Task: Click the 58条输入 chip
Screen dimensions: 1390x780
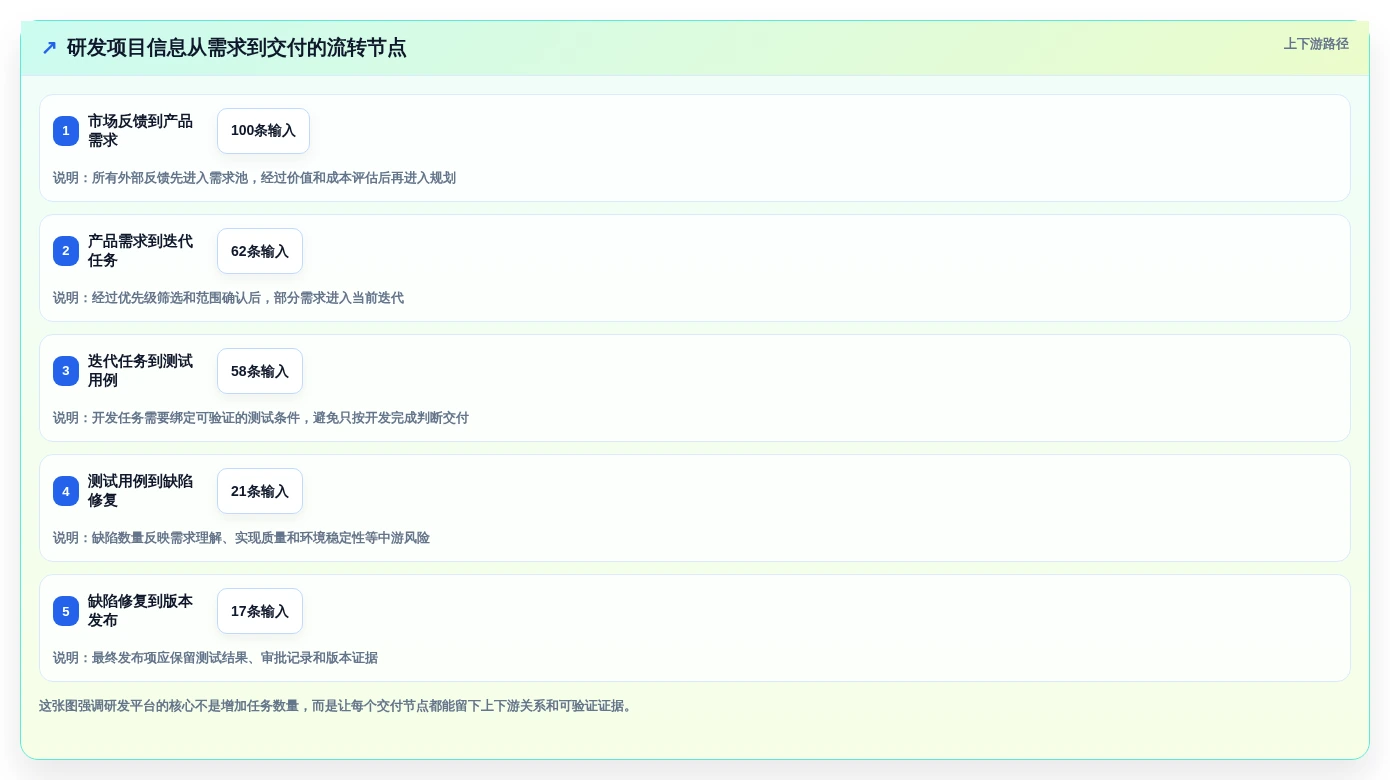Action: tap(260, 371)
